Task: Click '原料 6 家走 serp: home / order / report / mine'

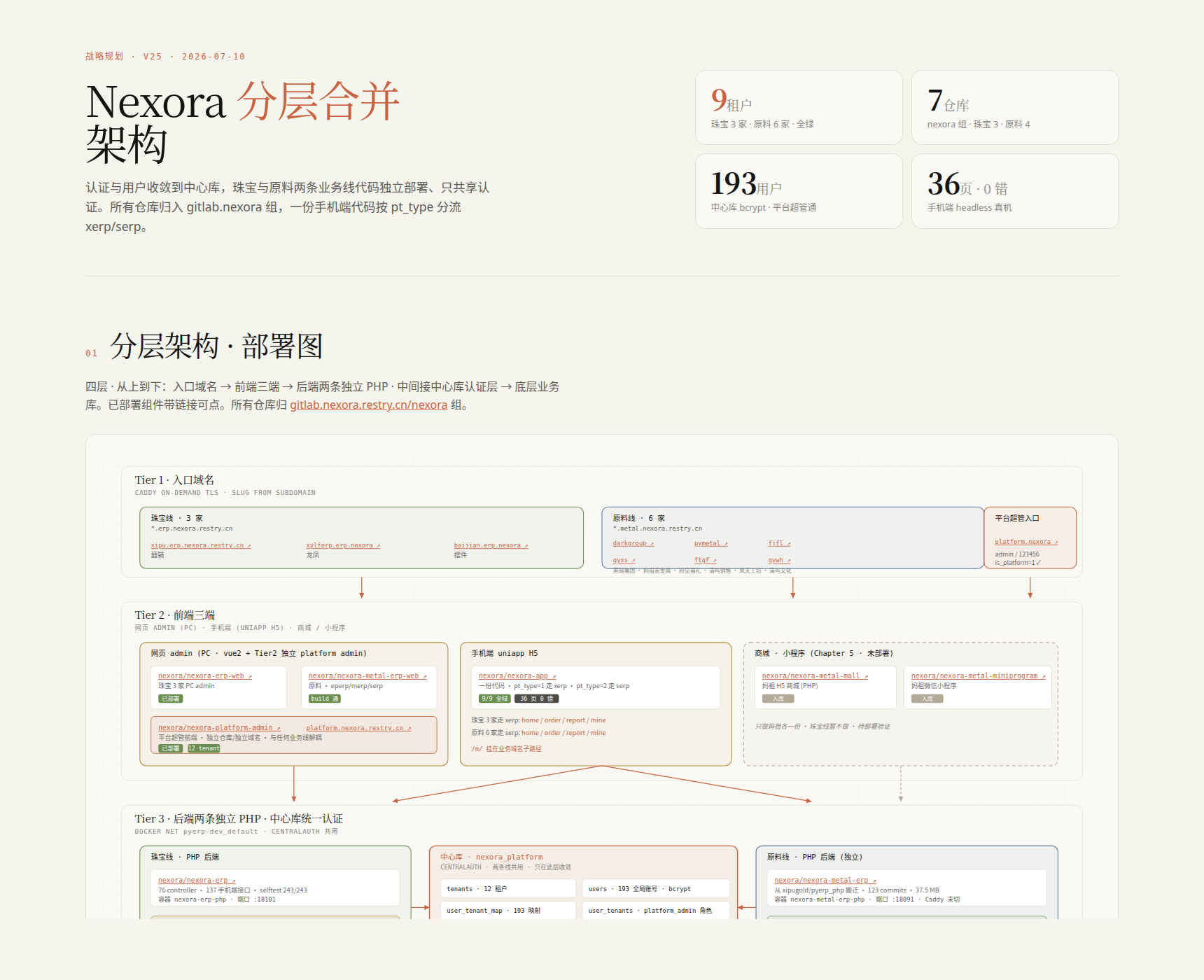Action: click(x=538, y=733)
